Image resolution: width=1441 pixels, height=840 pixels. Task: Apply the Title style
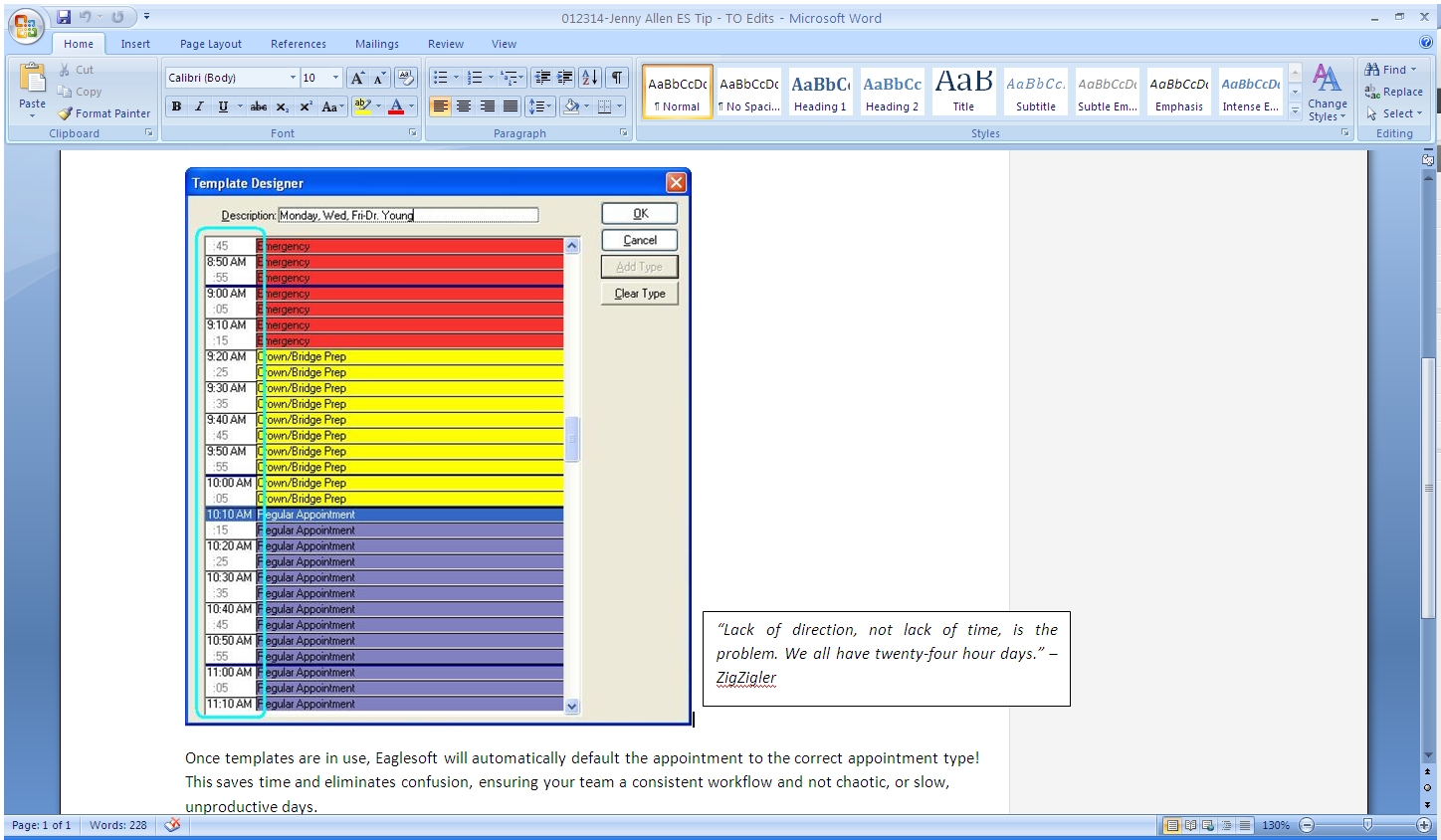point(963,93)
